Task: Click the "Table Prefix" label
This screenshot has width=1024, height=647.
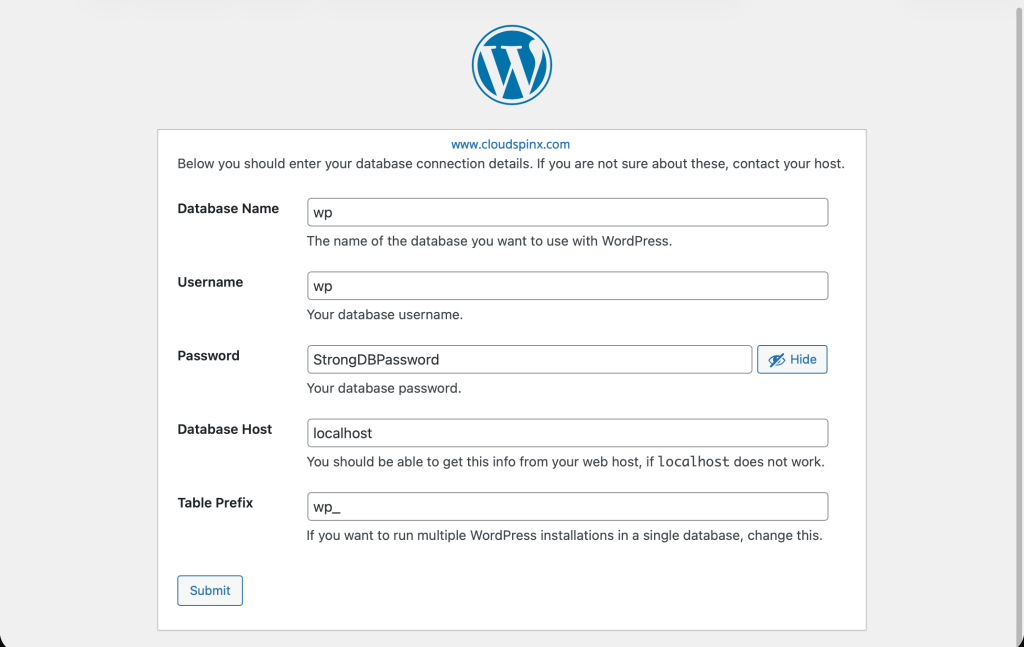Action: 215,503
